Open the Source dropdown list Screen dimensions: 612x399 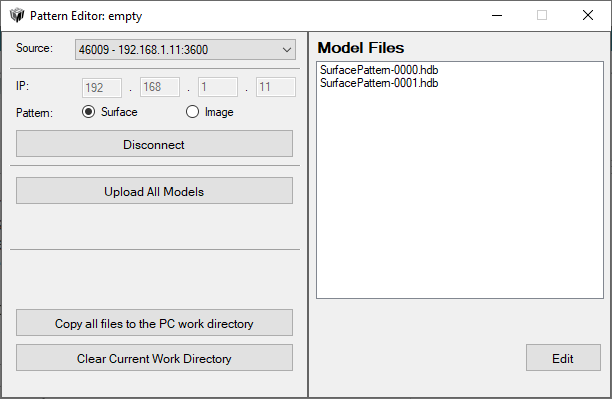click(x=287, y=50)
